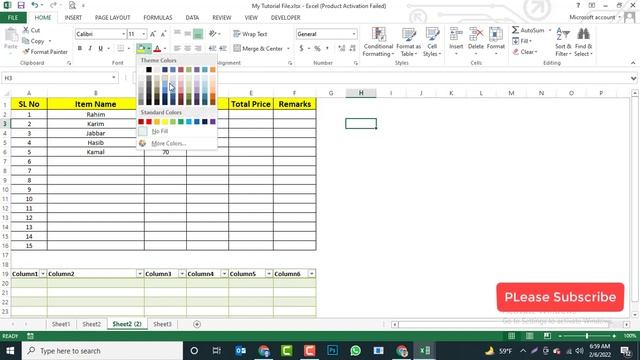Expand the formula bar chevron

tap(633, 78)
